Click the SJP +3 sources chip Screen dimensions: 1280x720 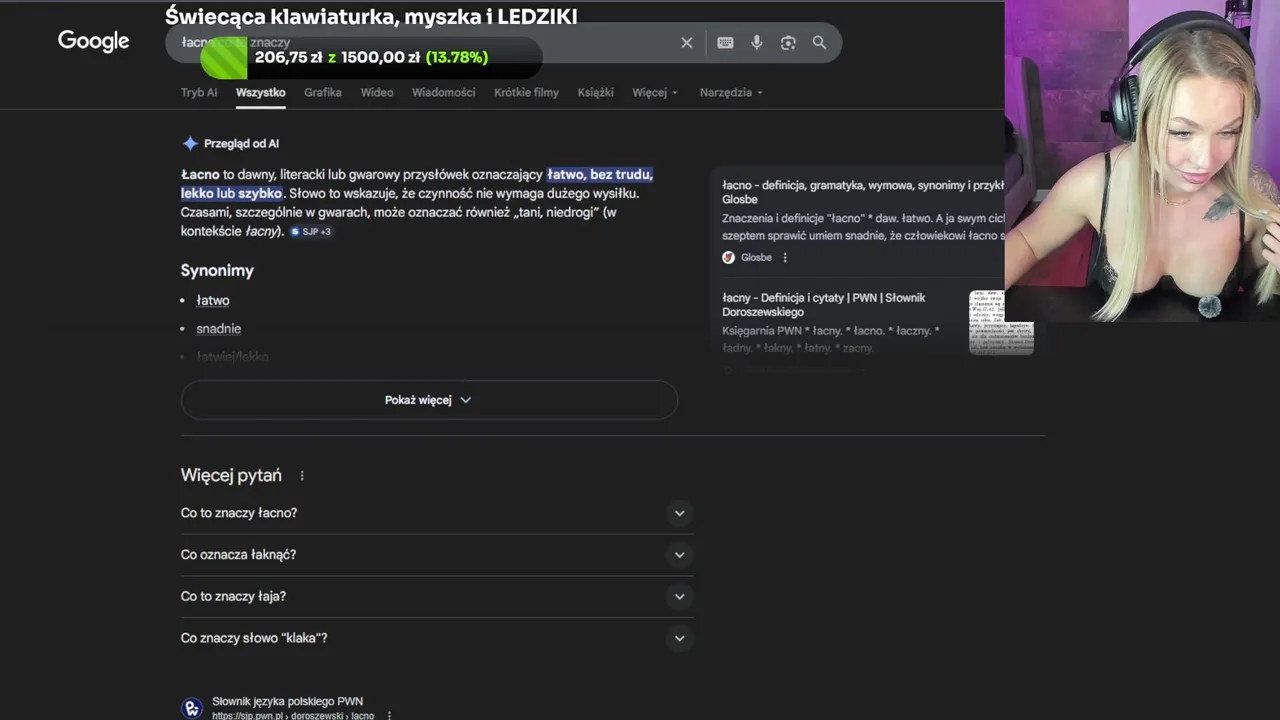pos(310,232)
